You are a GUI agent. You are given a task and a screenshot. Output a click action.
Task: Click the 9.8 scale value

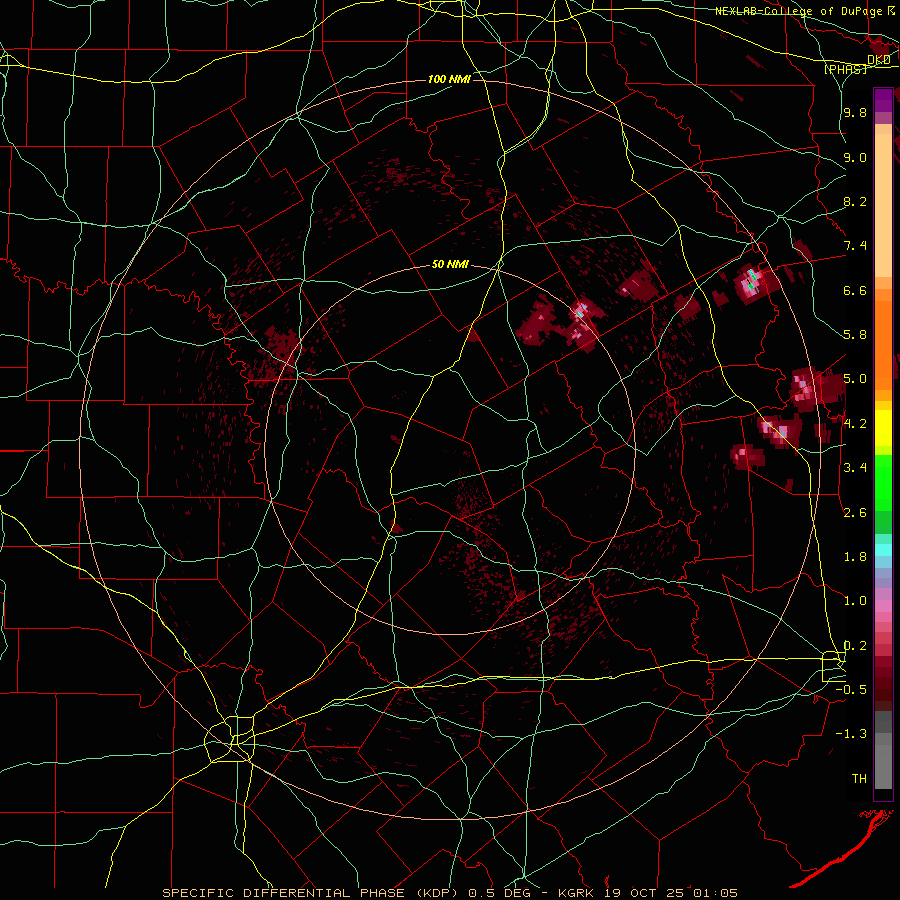855,112
